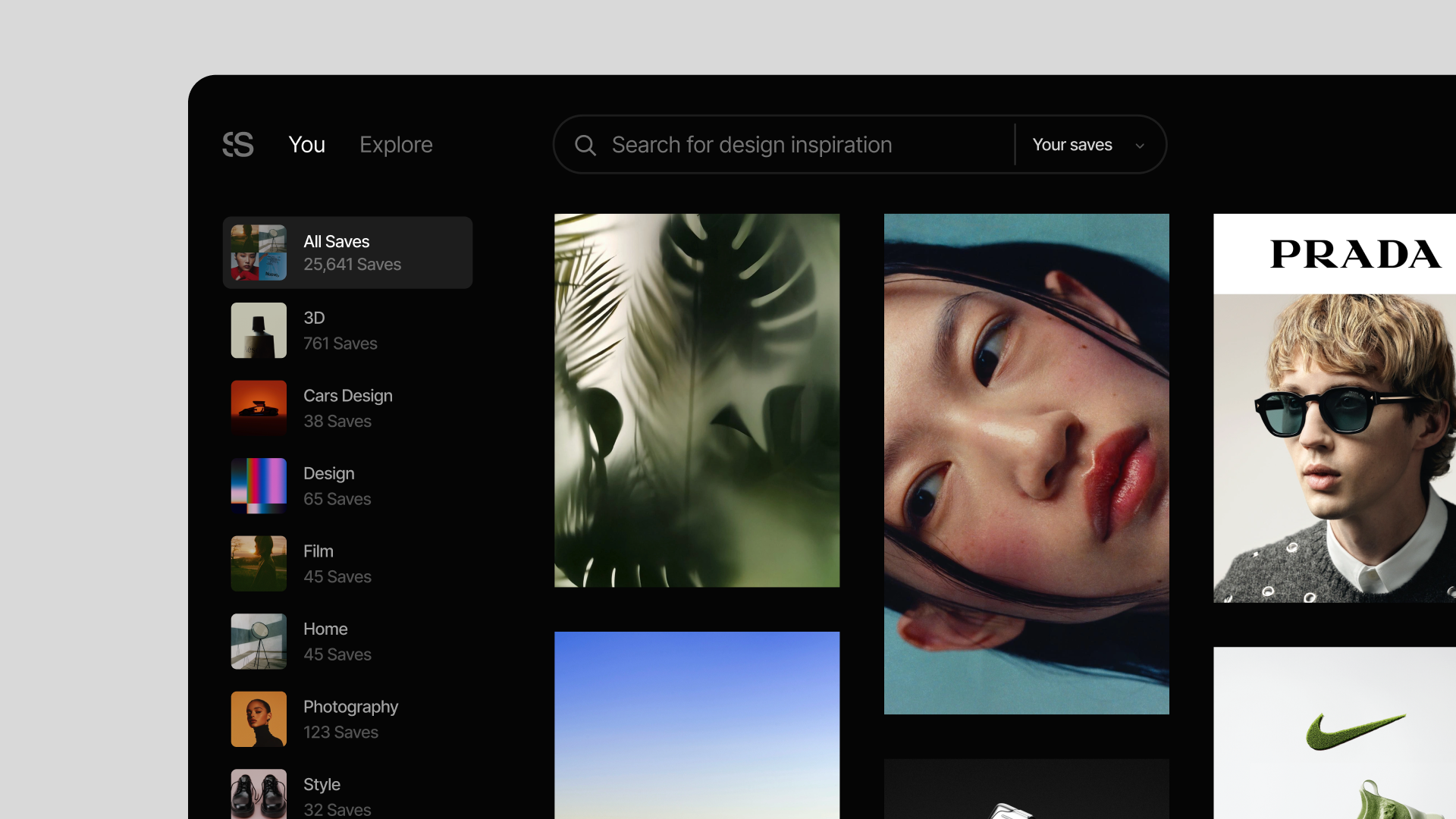Open the woman's face close-up image
This screenshot has width=1456, height=819.
click(1027, 464)
